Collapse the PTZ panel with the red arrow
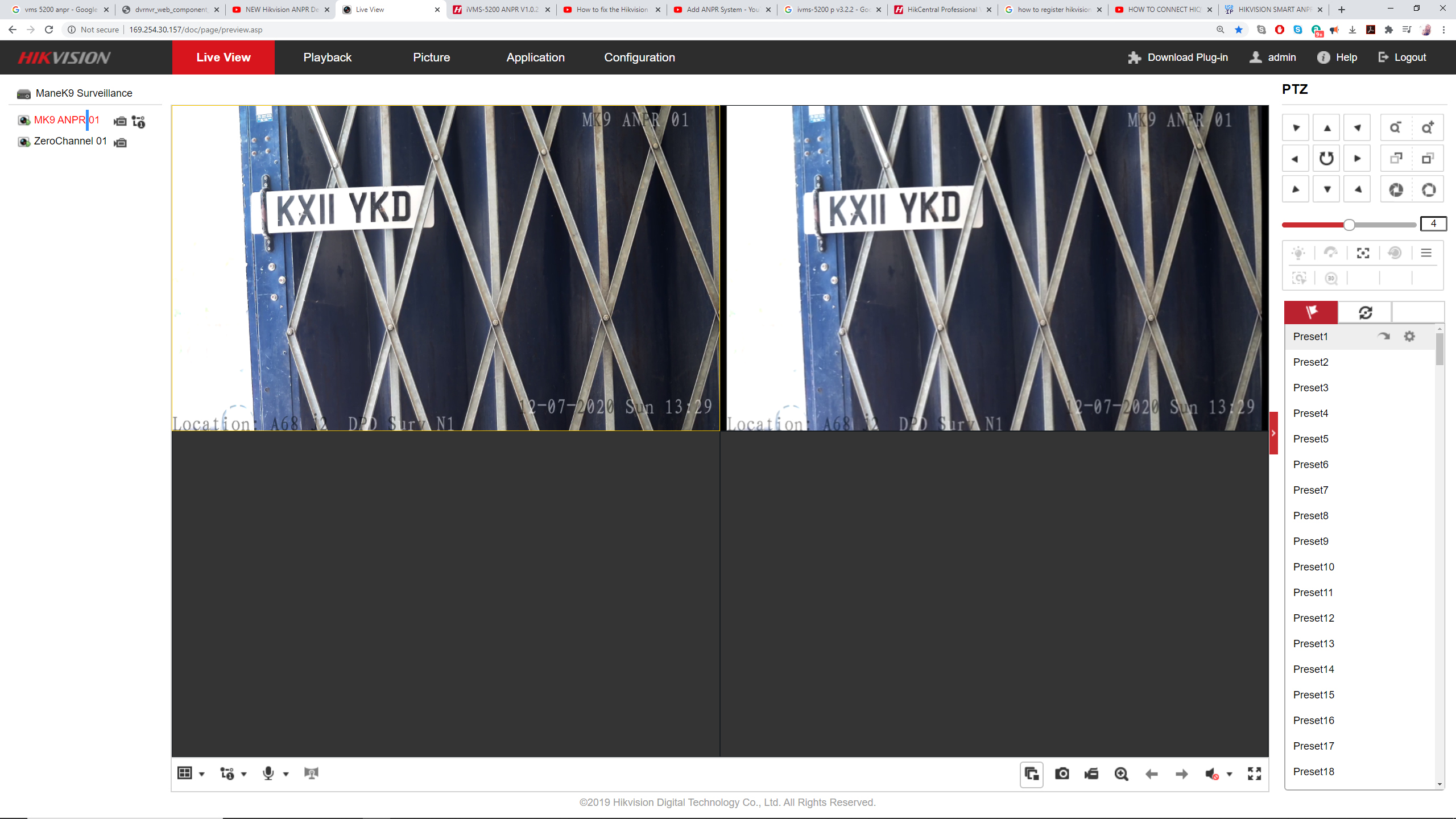This screenshot has height=819, width=1456. pos(1273,433)
